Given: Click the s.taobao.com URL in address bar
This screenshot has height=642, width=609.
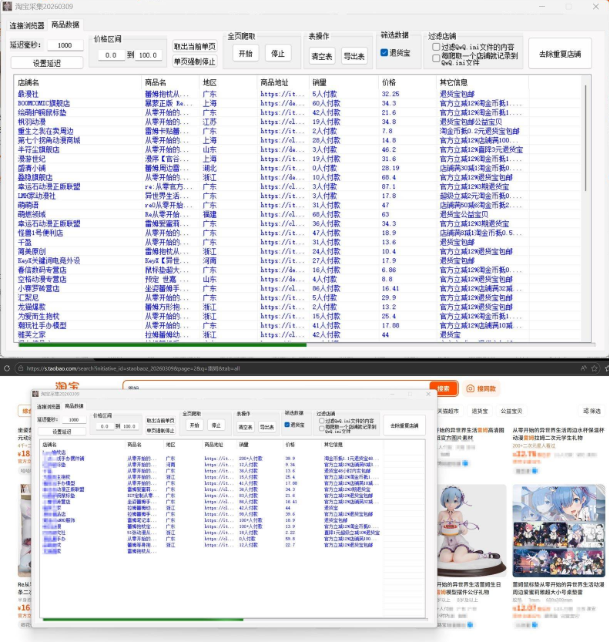Looking at the screenshot, I should coord(133,368).
